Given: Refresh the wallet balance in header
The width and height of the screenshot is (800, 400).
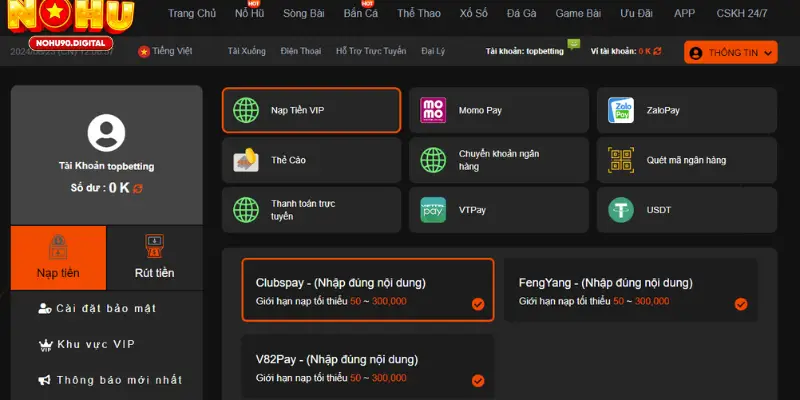Looking at the screenshot, I should click(657, 51).
